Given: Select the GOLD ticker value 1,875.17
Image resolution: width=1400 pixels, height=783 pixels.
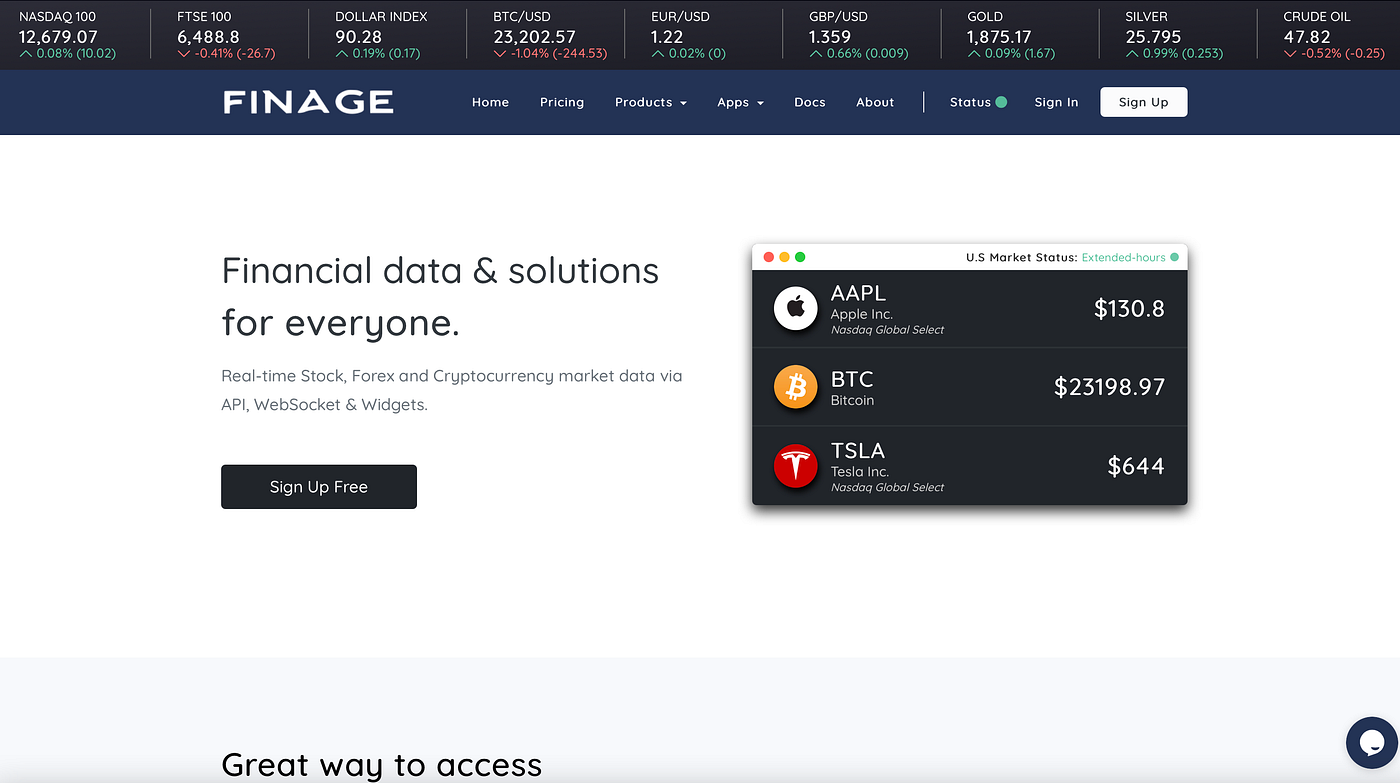Looking at the screenshot, I should click(x=999, y=37).
